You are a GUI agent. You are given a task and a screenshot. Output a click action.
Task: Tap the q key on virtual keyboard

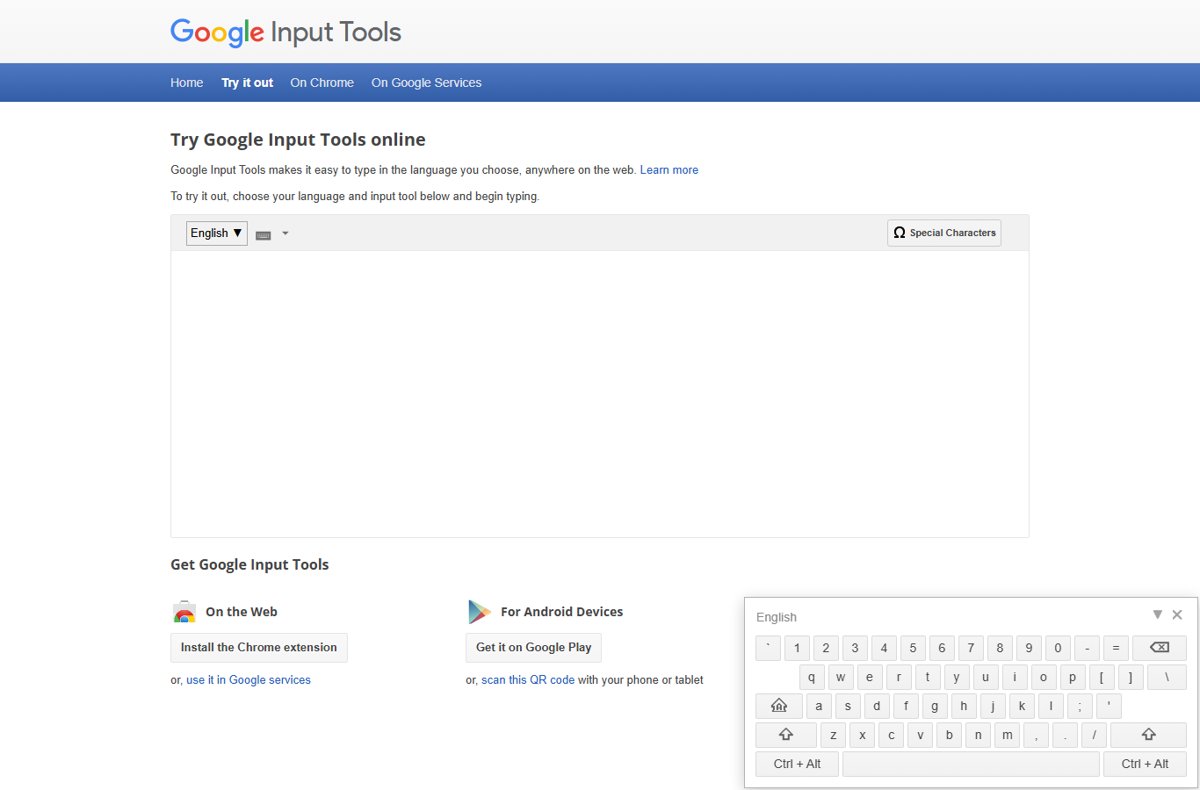[811, 677]
